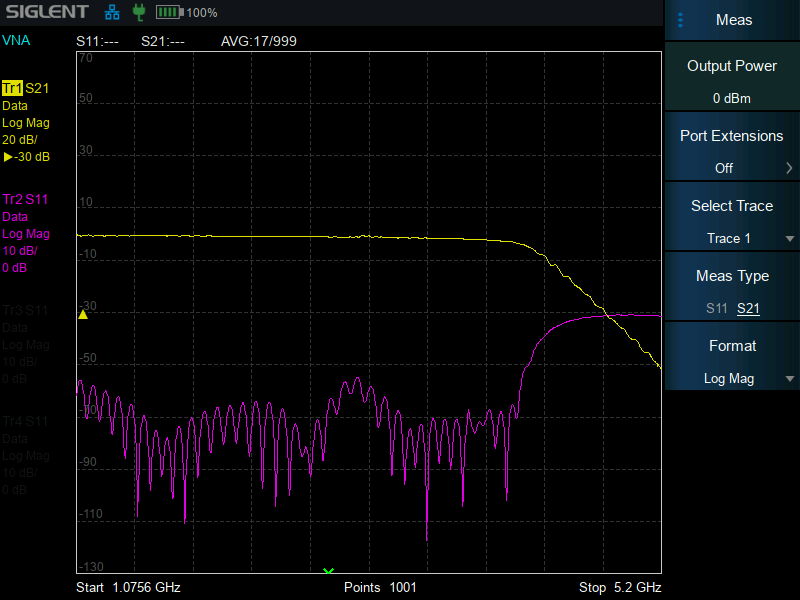Click the Stop 5.2 GHz frequency field
The height and width of the screenshot is (600, 800).
pos(620,587)
